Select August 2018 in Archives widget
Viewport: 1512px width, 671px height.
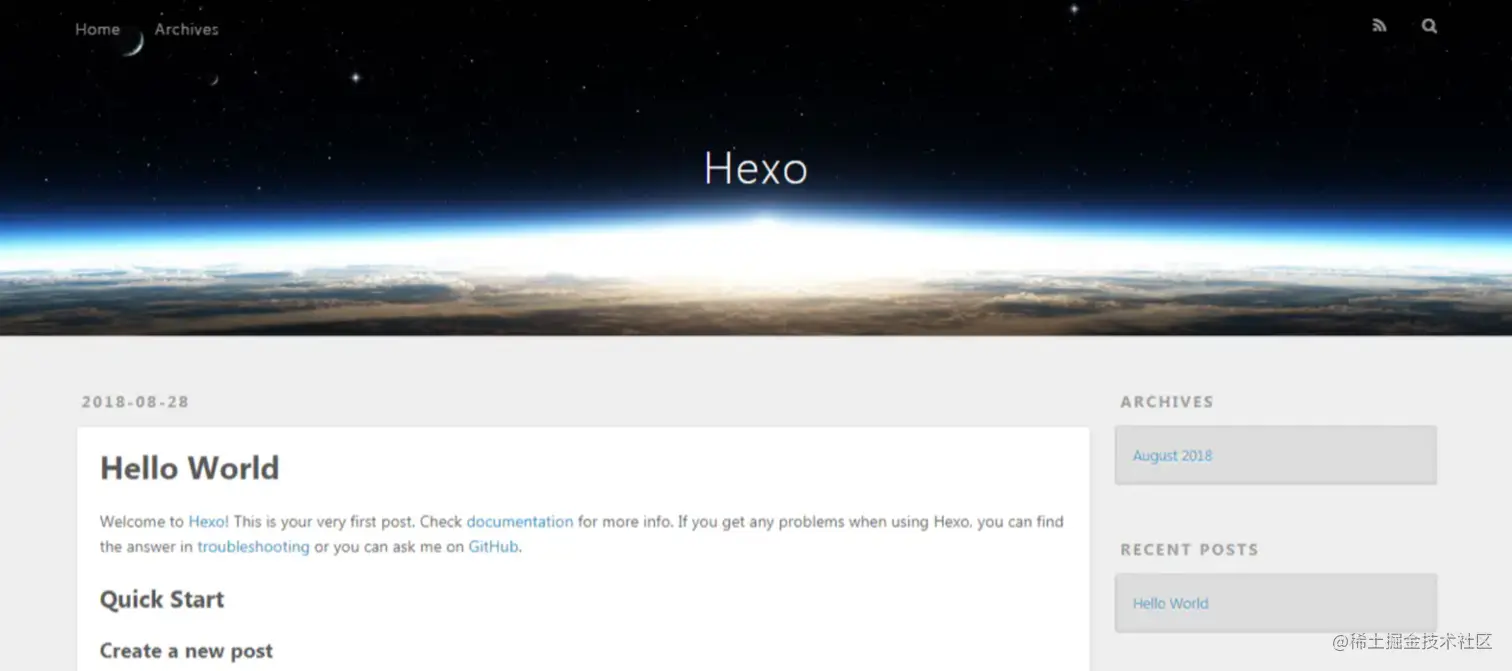click(x=1172, y=455)
